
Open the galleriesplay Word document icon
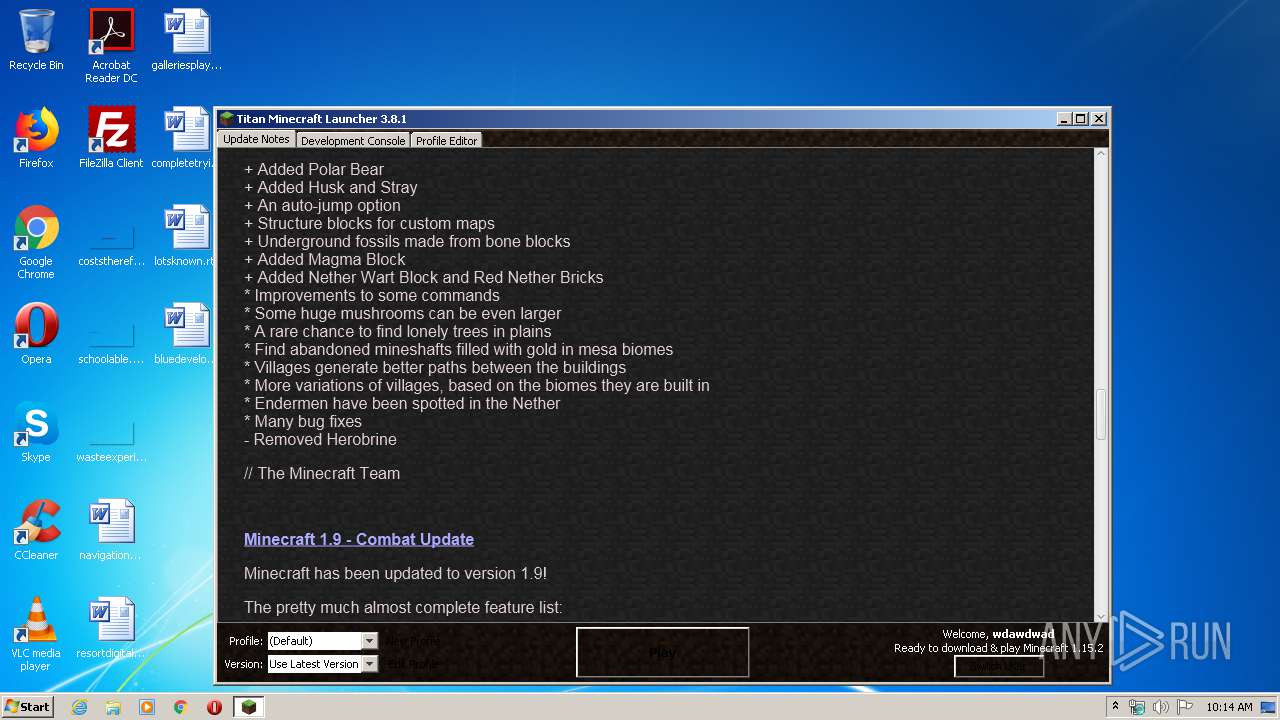pyautogui.click(x=187, y=40)
